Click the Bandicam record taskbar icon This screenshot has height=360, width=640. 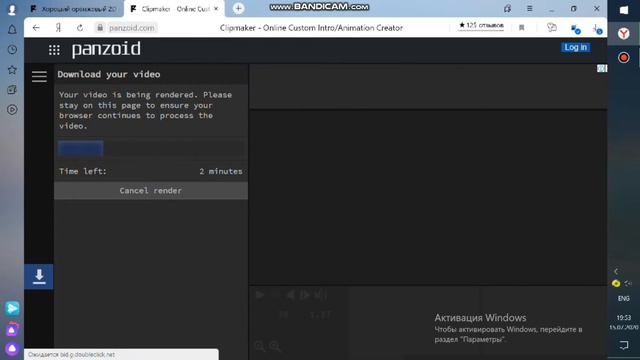coord(624,58)
